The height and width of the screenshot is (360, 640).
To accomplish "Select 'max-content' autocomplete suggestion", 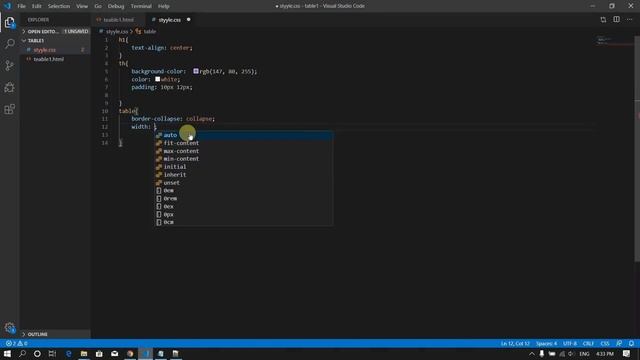I will pos(244,151).
